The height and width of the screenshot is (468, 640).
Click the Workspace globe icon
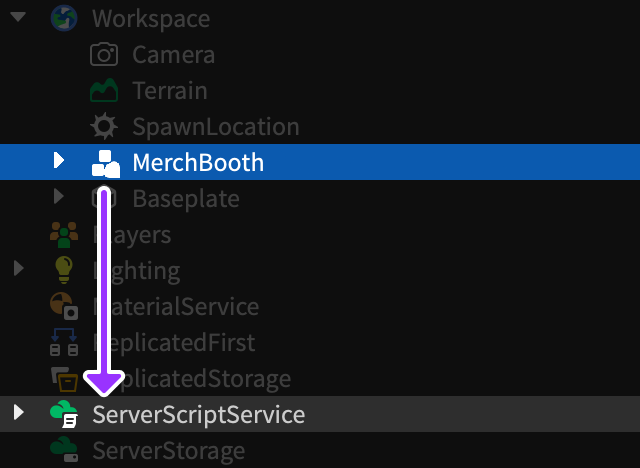64,18
